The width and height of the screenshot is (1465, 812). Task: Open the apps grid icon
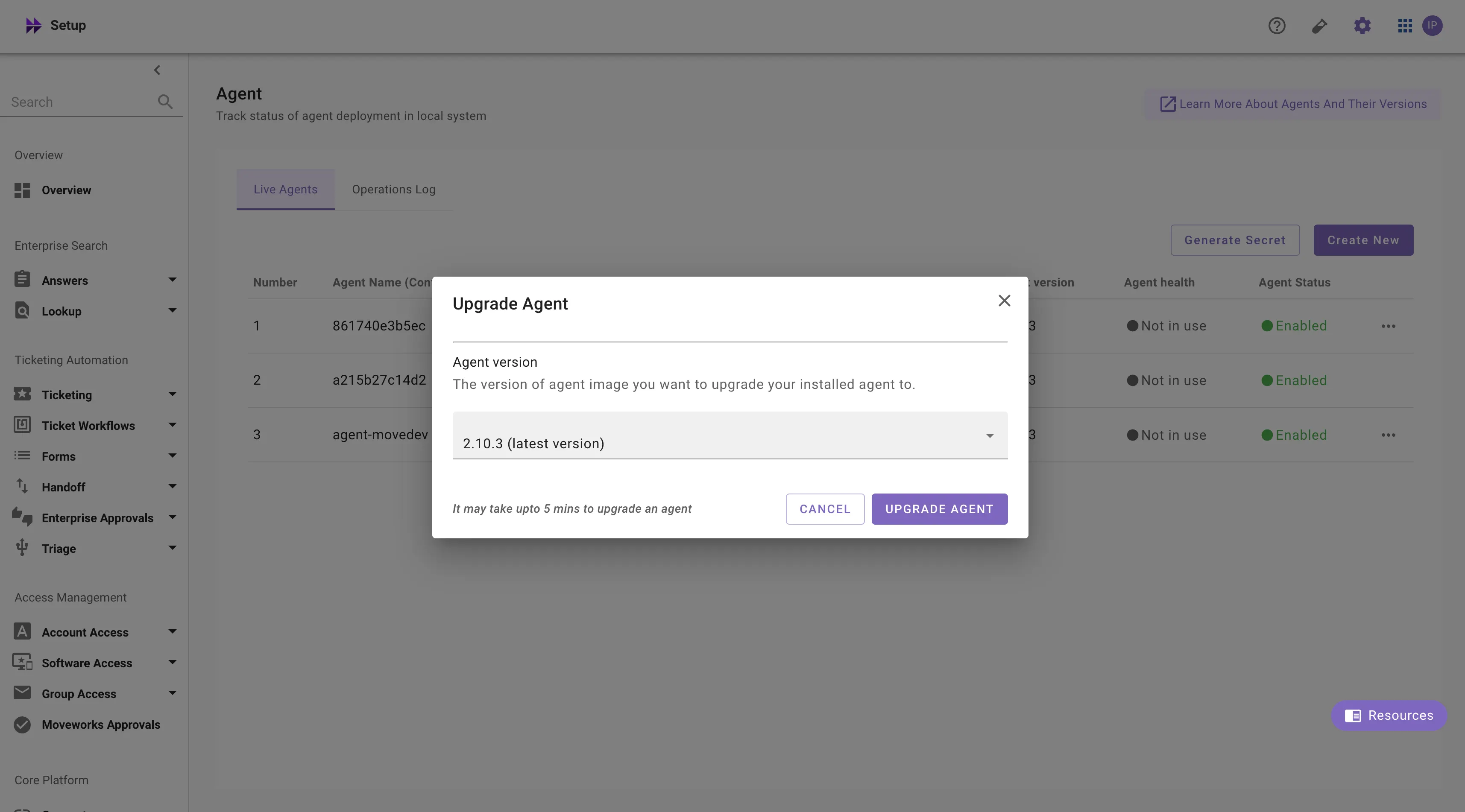[1404, 26]
